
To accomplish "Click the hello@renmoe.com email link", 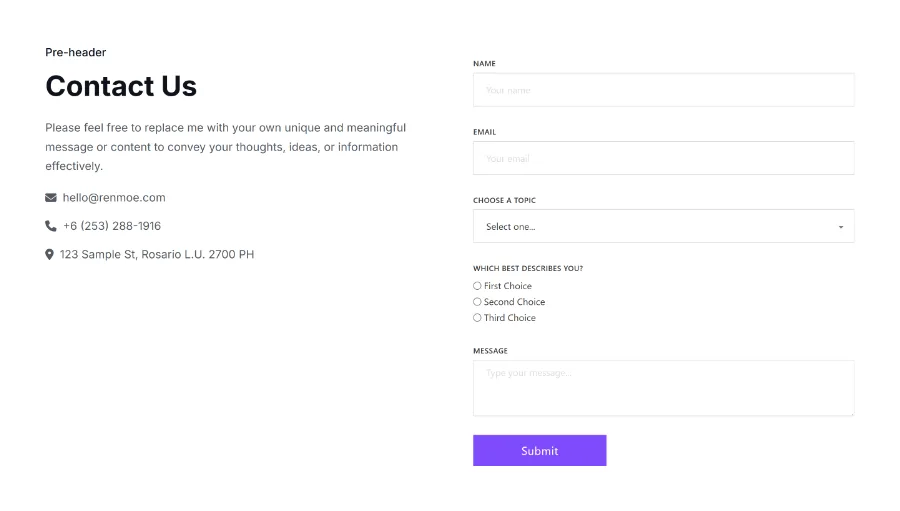I will (114, 198).
